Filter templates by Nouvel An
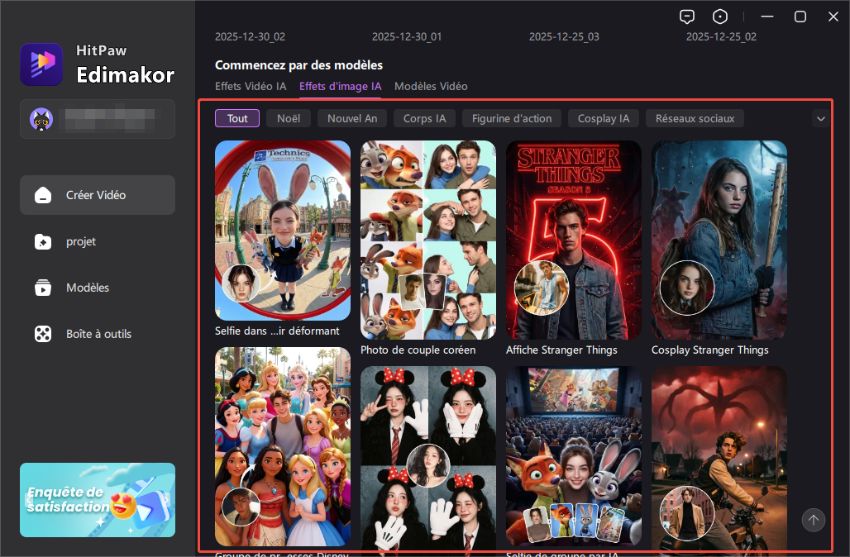 click(351, 118)
